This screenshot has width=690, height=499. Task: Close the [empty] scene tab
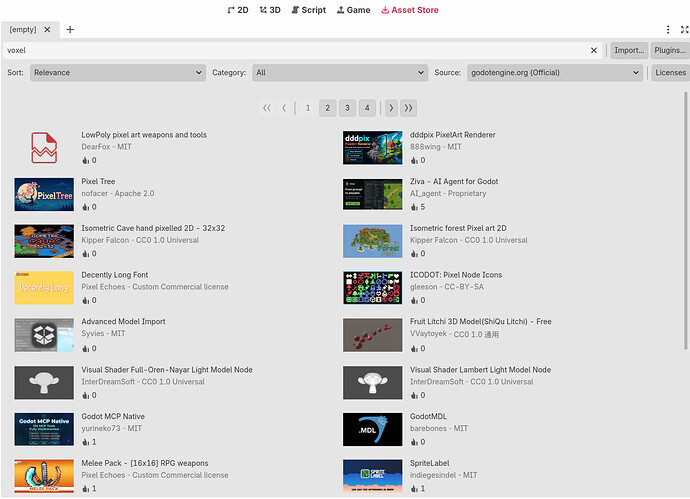point(47,29)
